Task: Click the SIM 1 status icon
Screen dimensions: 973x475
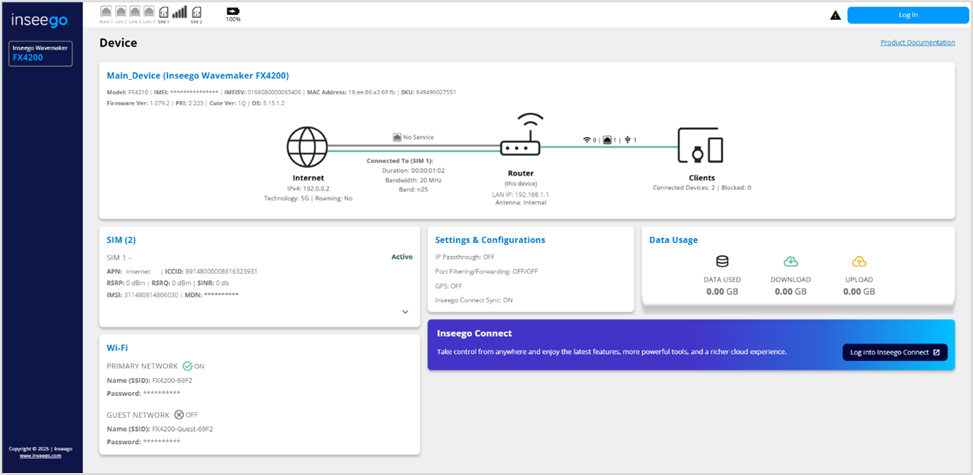Action: pos(162,12)
